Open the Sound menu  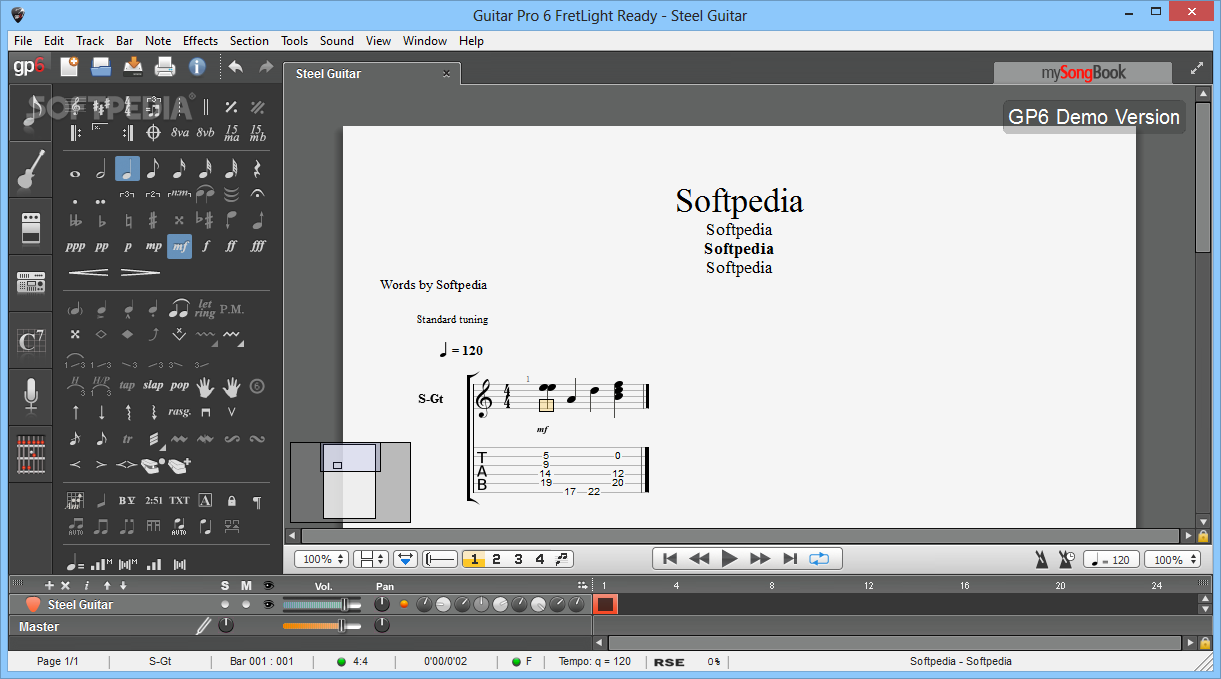pyautogui.click(x=337, y=41)
